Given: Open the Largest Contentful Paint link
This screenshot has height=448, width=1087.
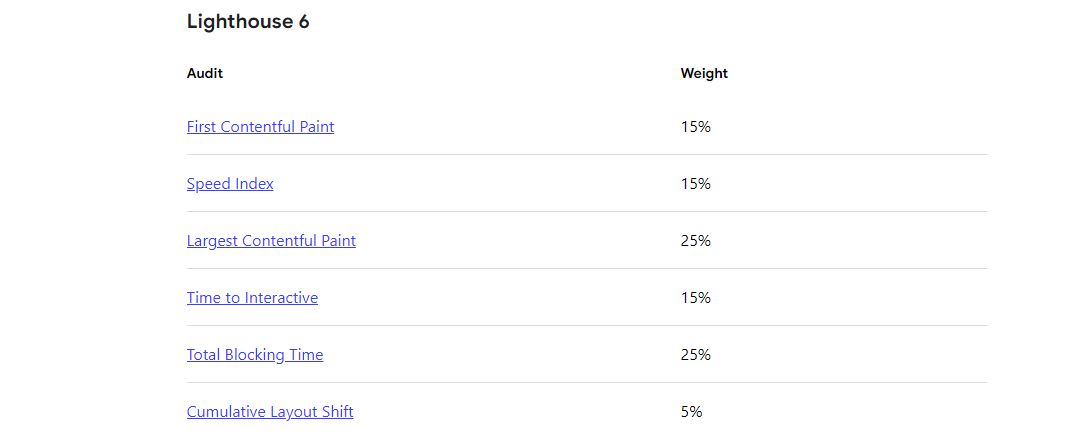Looking at the screenshot, I should [271, 241].
